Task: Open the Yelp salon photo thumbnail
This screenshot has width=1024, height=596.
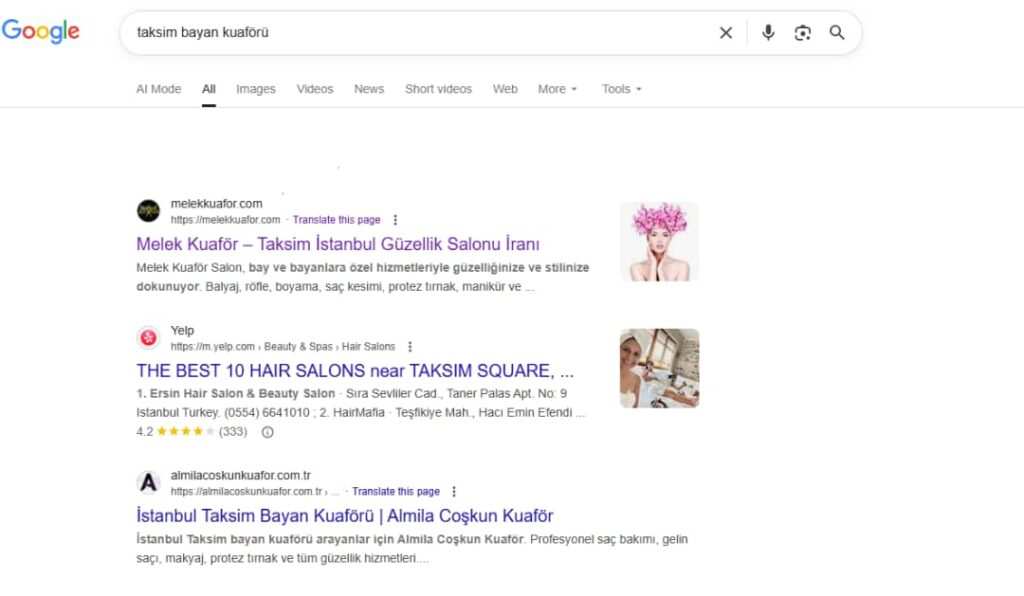Action: pyautogui.click(x=660, y=368)
